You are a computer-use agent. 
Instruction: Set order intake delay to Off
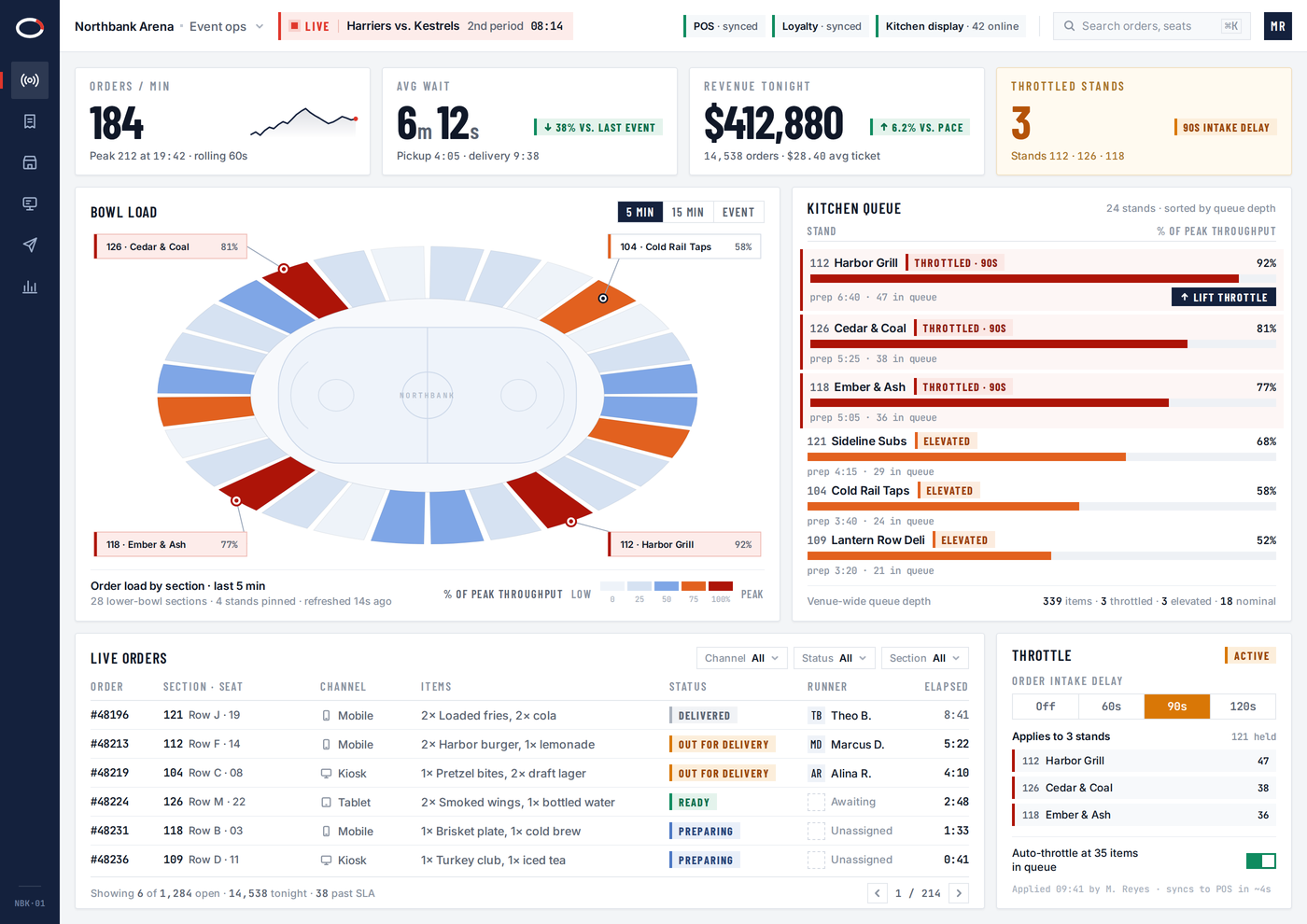pos(1046,707)
